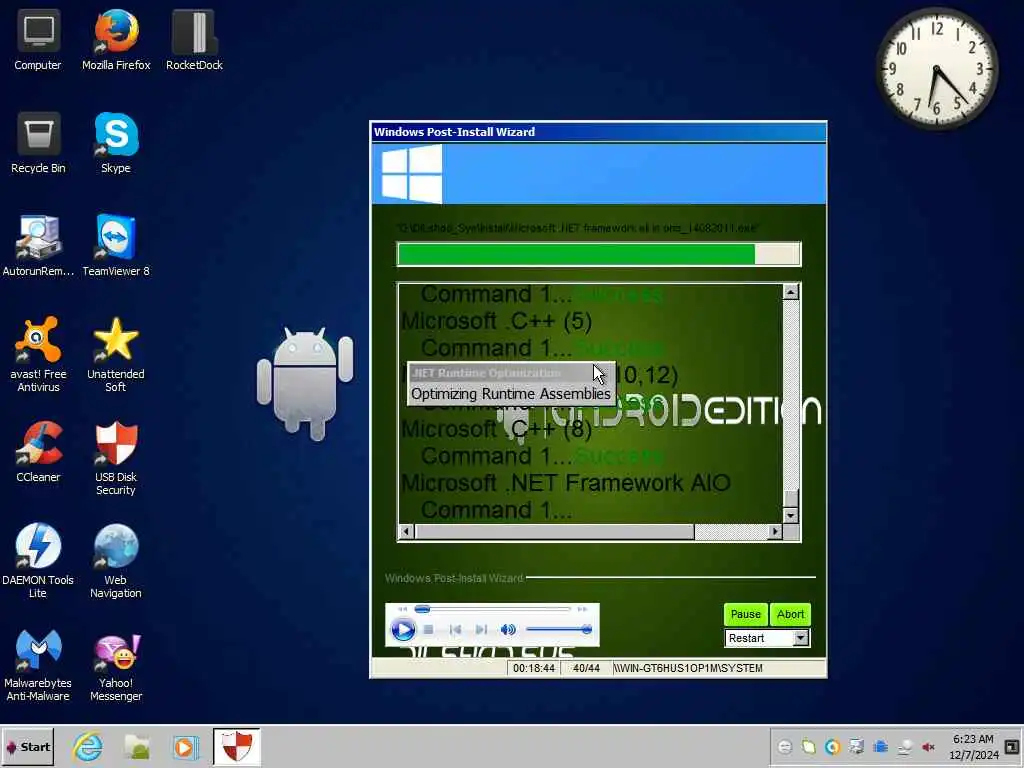
Task: Click the horizontal scrollbar thumb in log
Action: tap(554, 532)
